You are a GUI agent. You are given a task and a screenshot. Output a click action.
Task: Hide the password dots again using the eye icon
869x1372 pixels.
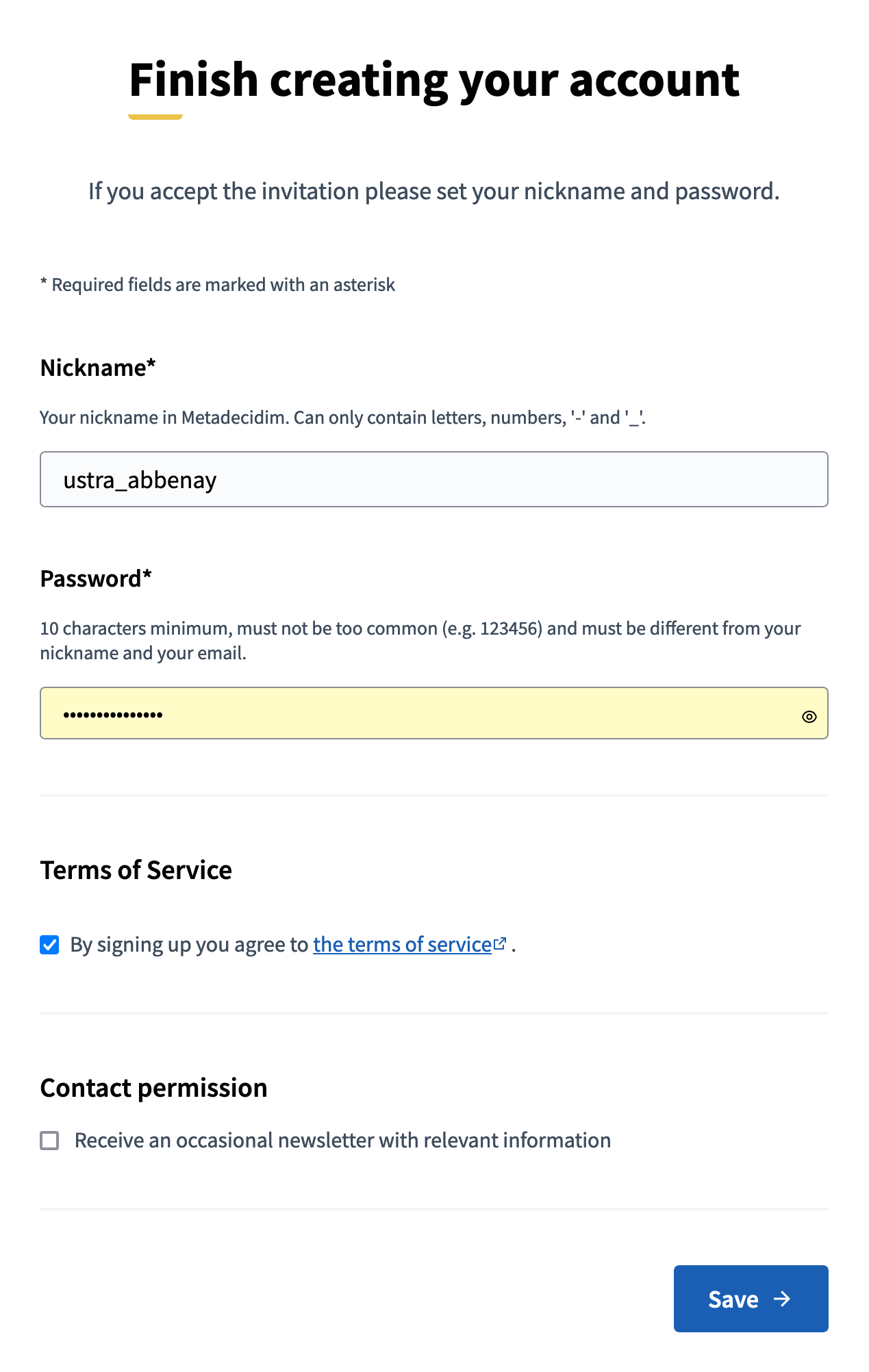809,717
